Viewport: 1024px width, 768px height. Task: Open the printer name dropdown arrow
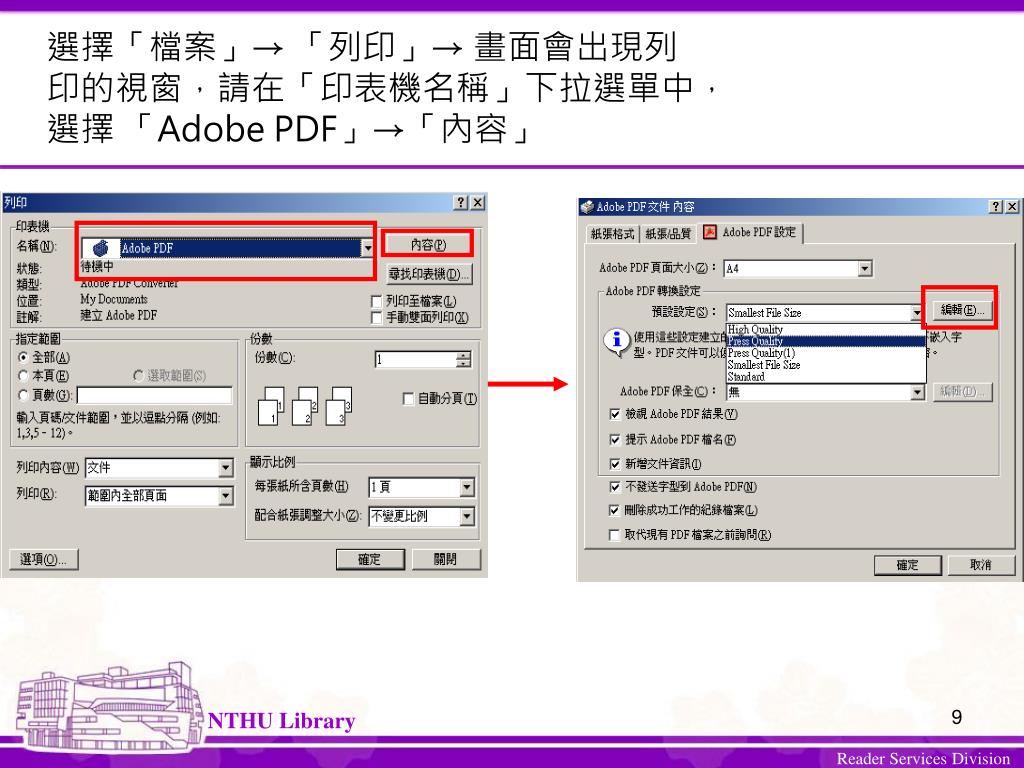367,248
